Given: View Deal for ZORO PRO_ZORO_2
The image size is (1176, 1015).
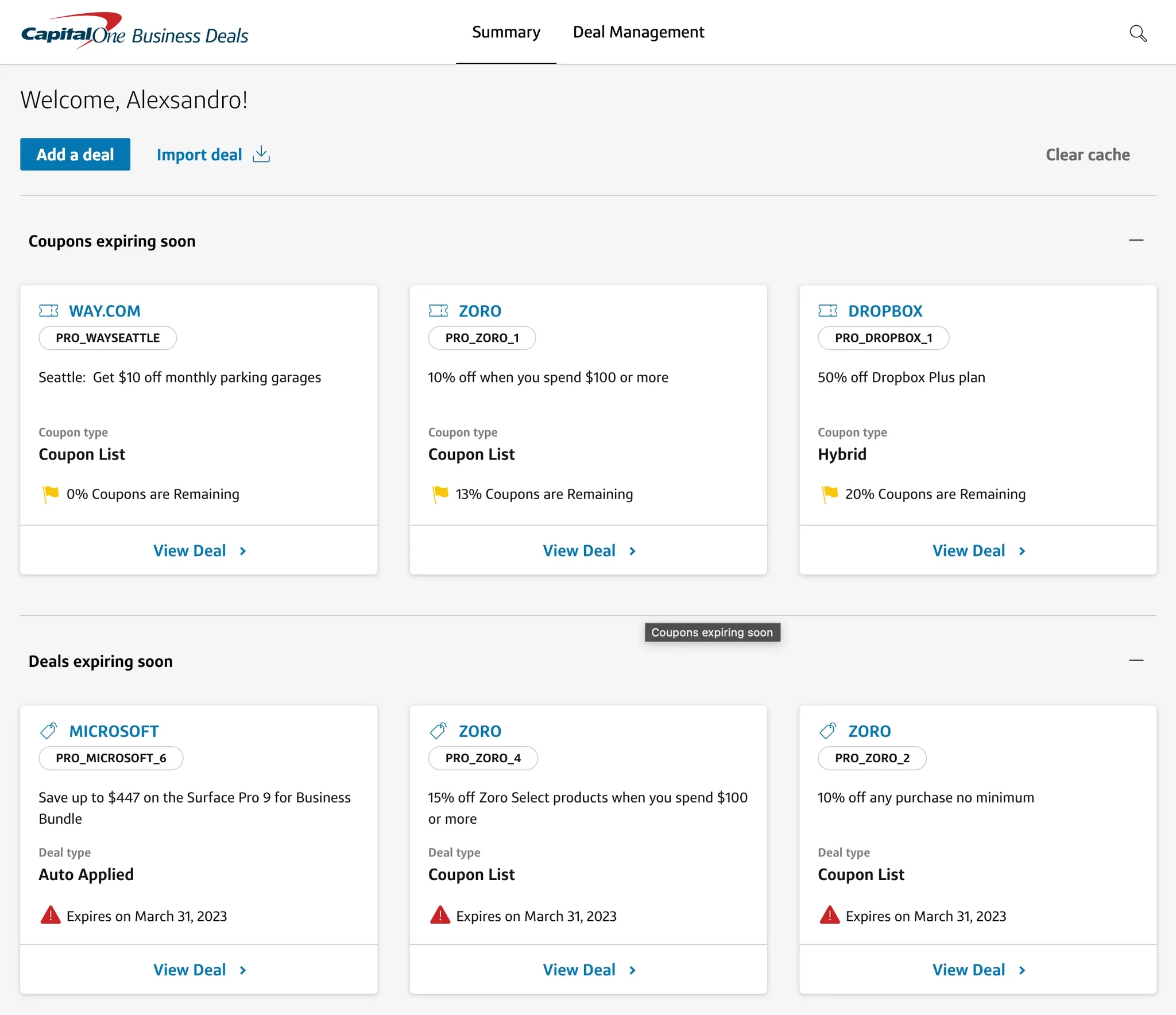Looking at the screenshot, I should coord(978,970).
